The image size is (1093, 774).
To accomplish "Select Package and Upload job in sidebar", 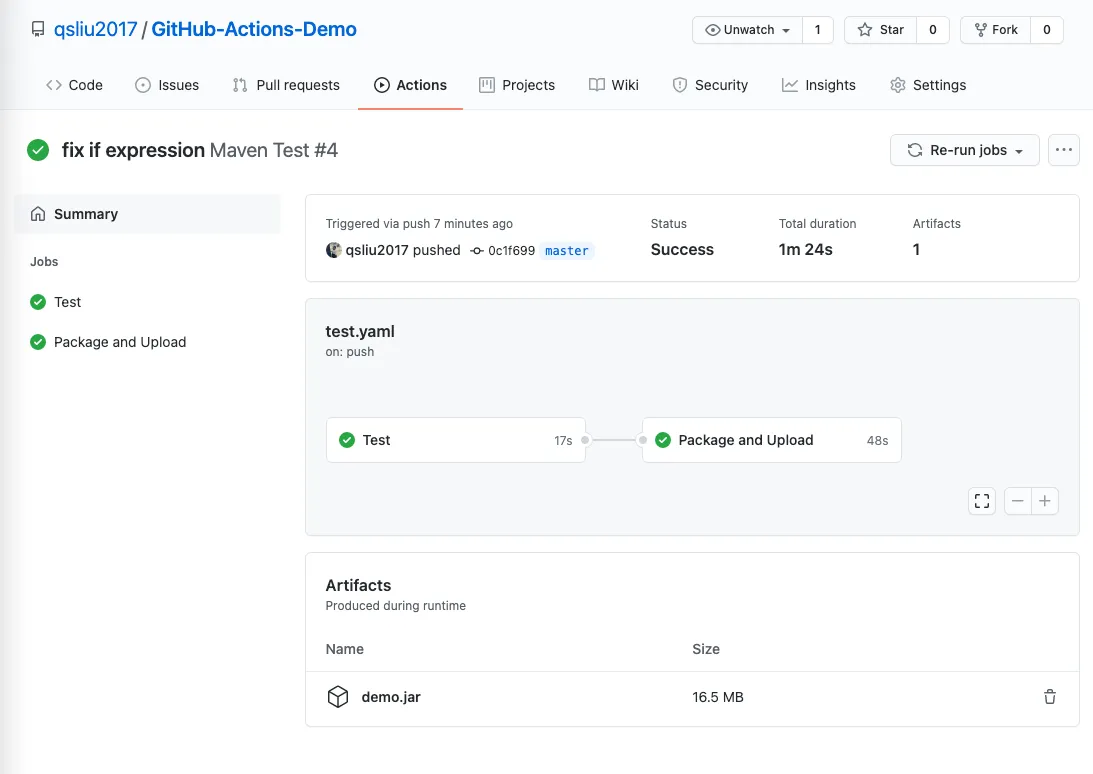I will tap(119, 342).
